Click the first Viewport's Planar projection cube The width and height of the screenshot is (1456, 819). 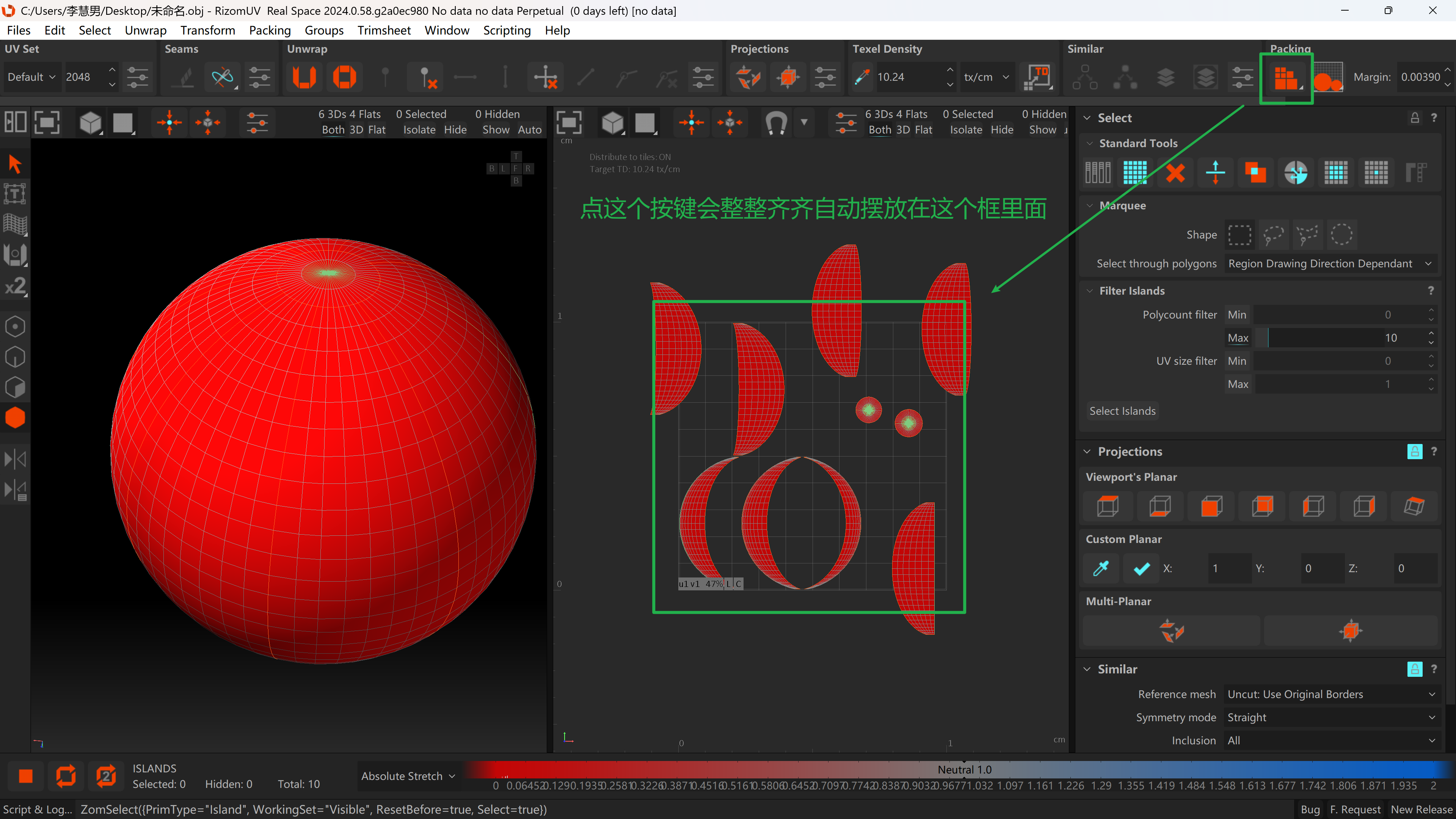1108,506
